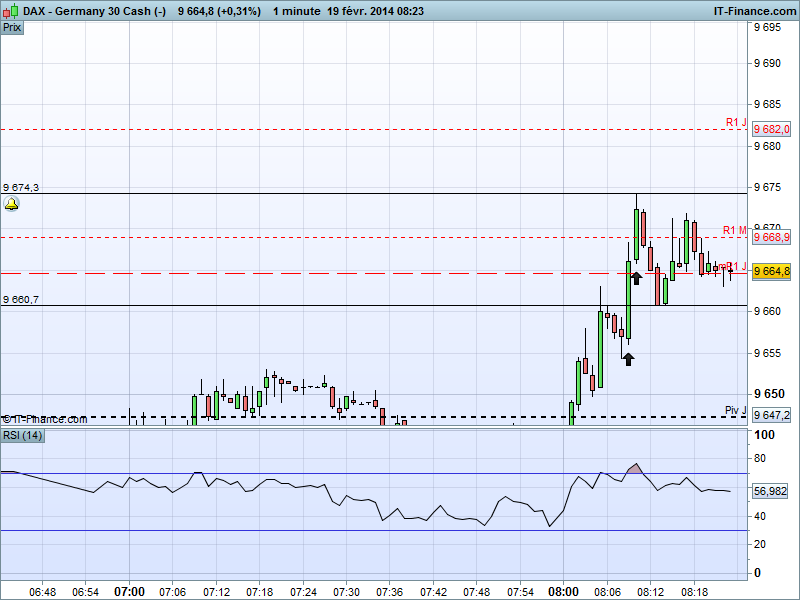
Task: Click the date 19 févr. 2014 08:23
Action: click(376, 11)
